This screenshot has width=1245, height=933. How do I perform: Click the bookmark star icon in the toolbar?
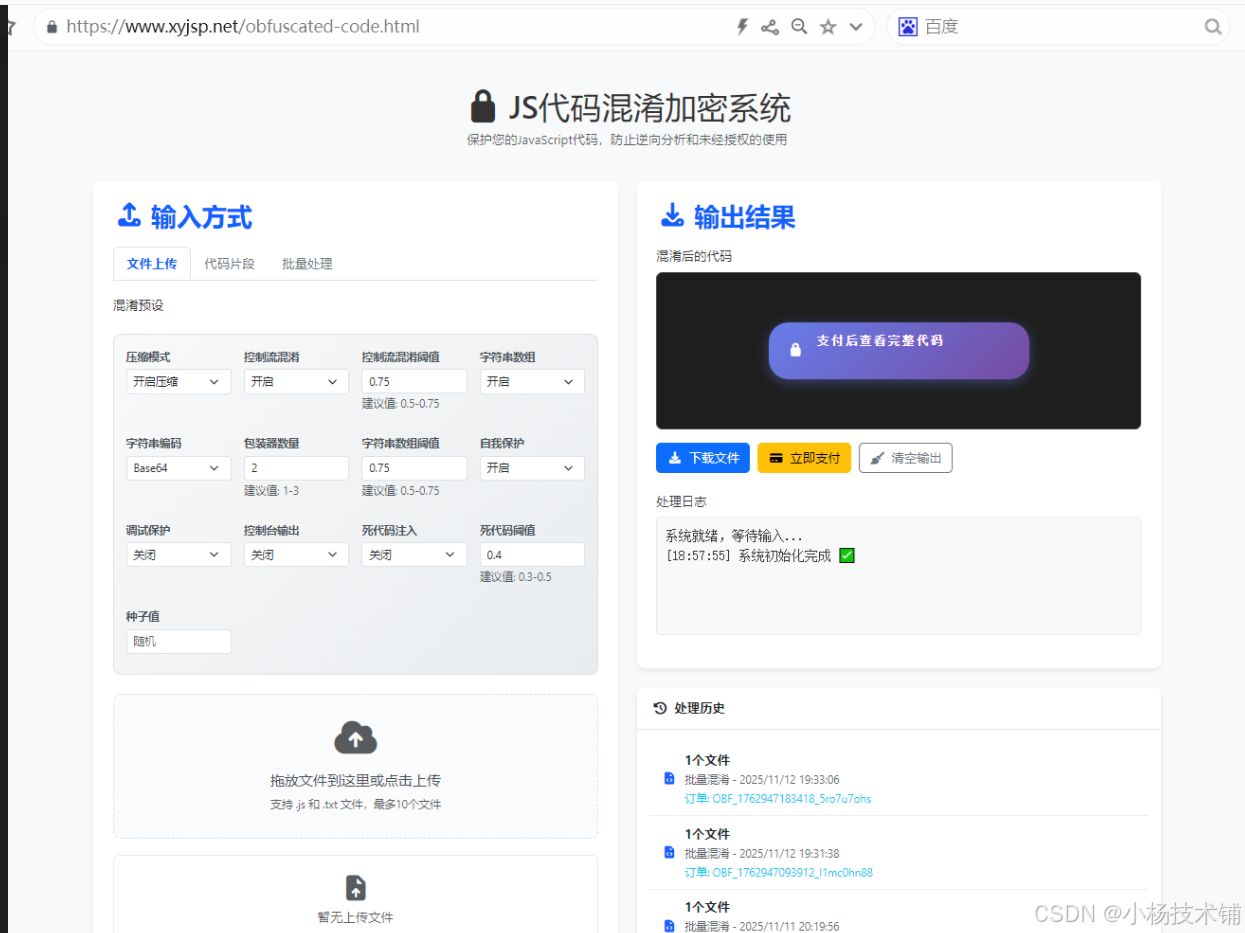point(828,26)
